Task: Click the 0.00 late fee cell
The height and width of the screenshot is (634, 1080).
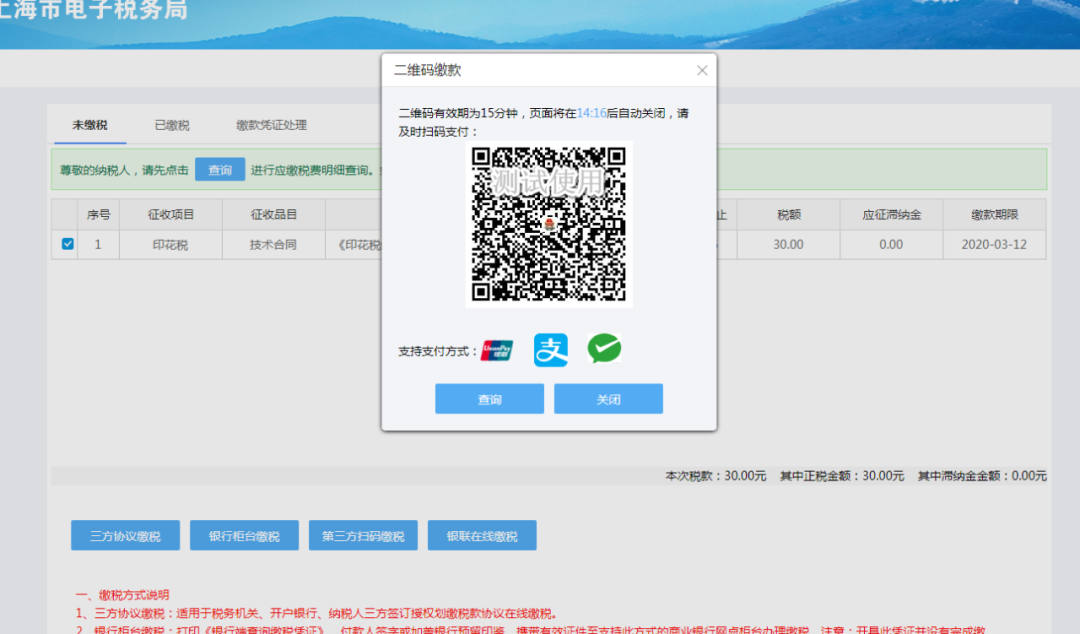Action: tap(891, 245)
